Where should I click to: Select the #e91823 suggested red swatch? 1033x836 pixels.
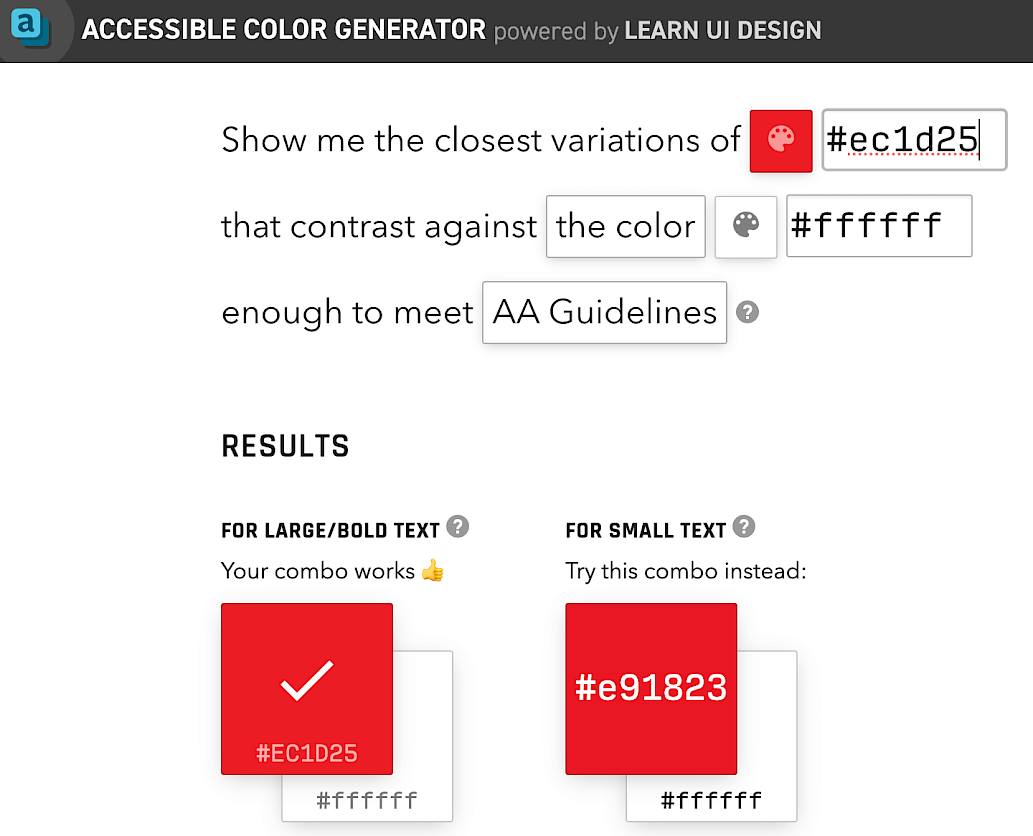tap(651, 688)
